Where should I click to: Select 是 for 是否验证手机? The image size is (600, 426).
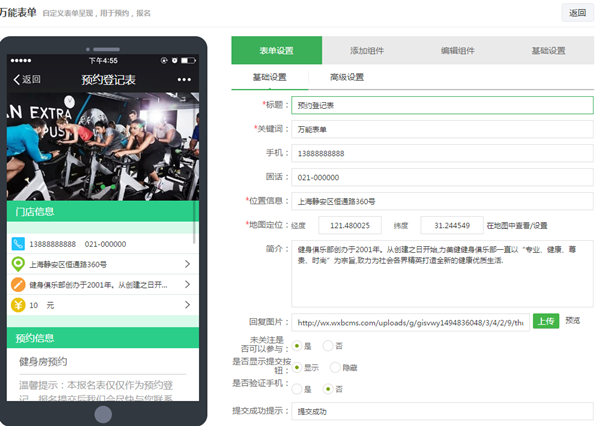297,389
